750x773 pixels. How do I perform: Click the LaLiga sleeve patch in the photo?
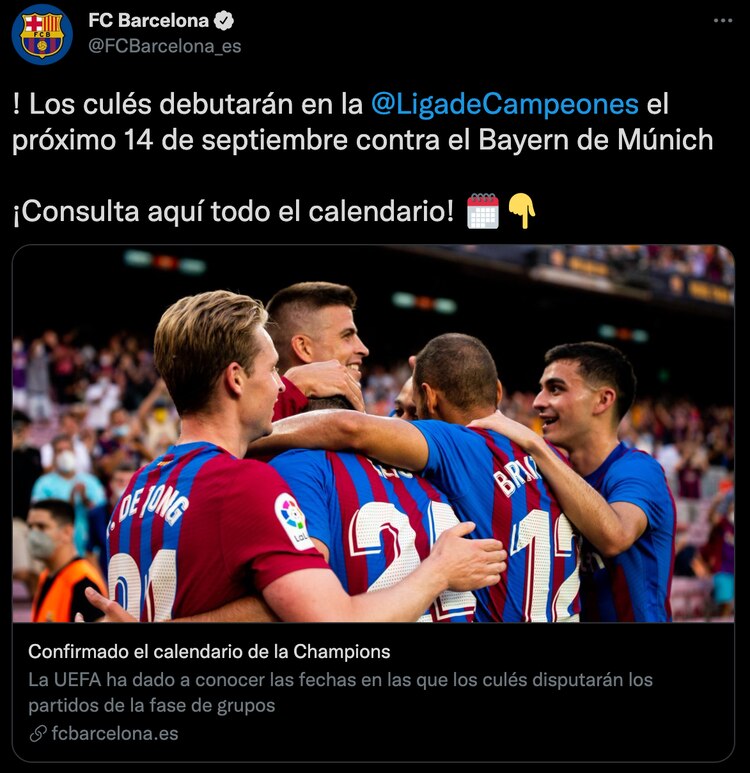pos(293,521)
